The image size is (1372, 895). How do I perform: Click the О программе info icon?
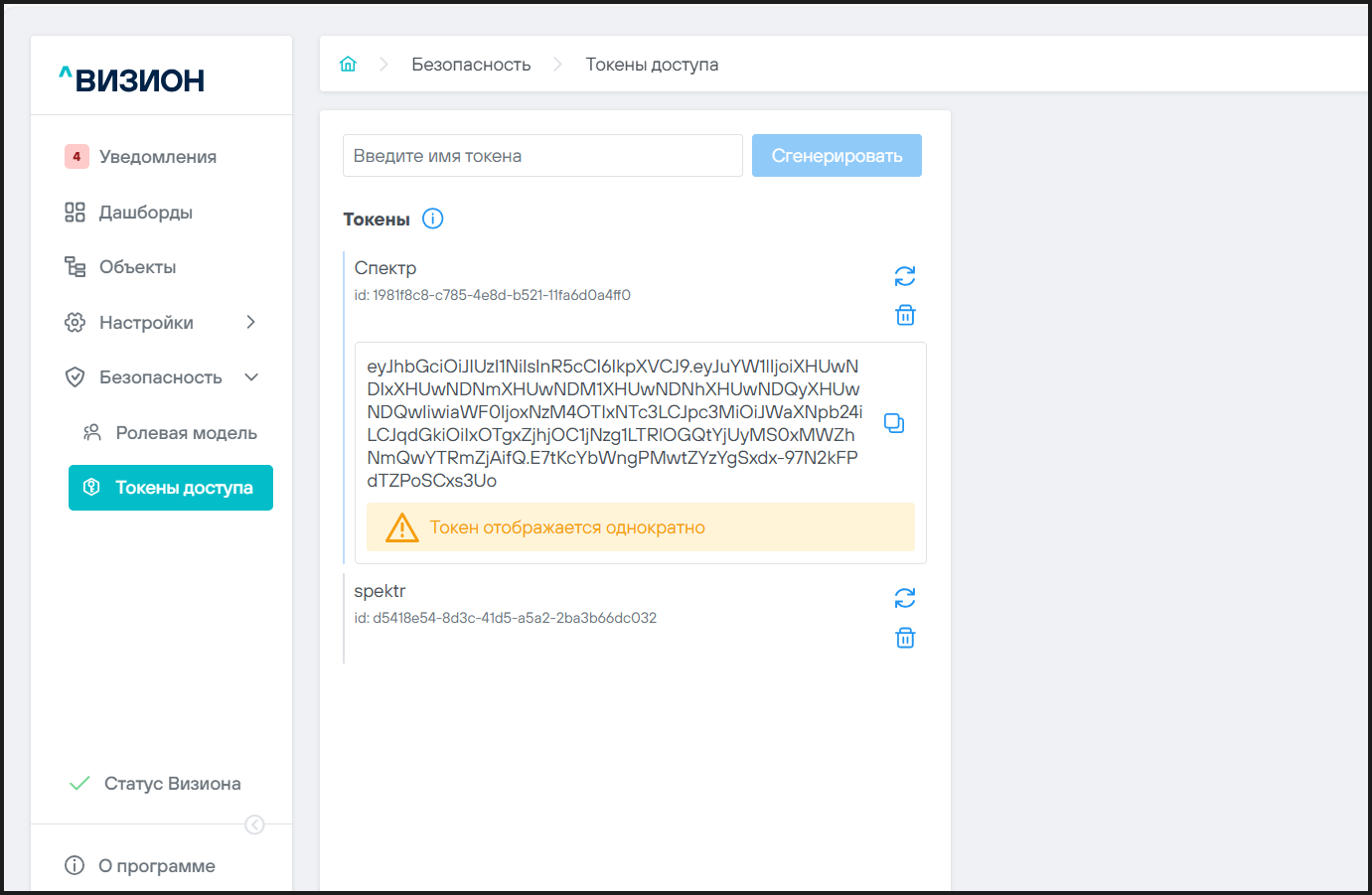[75, 865]
